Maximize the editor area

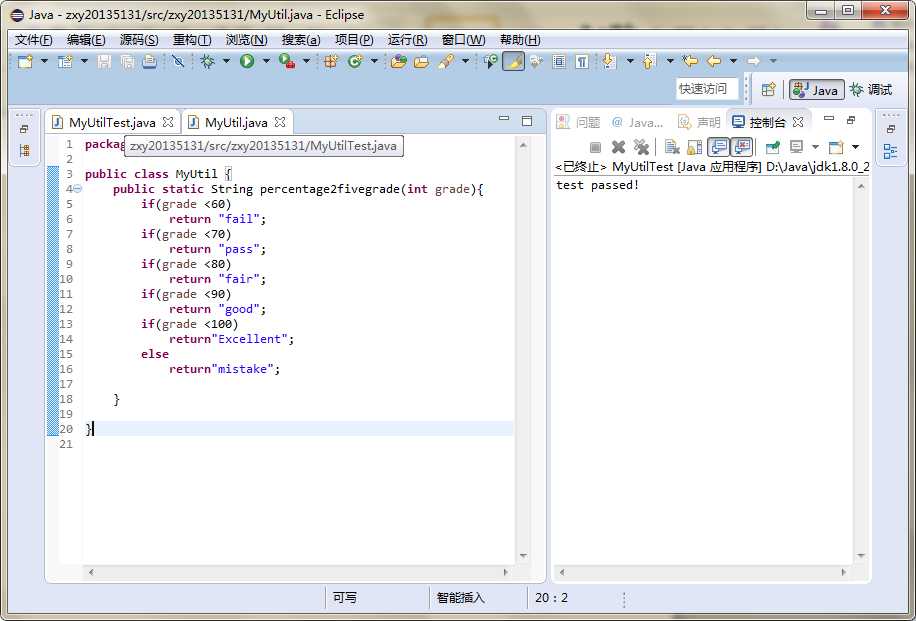coord(527,120)
